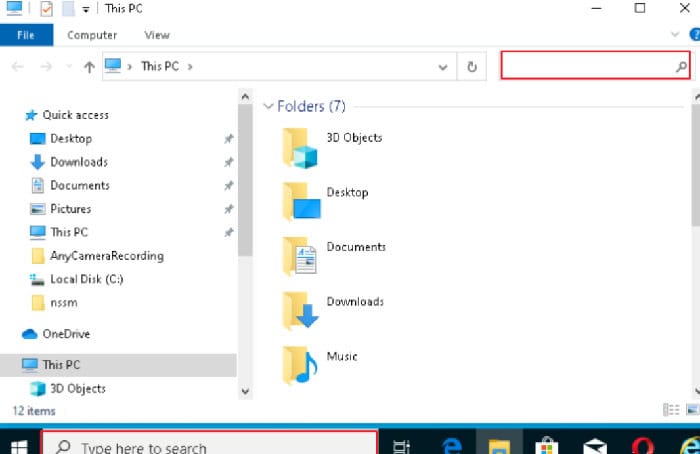This screenshot has height=454, width=700.
Task: Refresh the This PC view
Action: click(472, 67)
